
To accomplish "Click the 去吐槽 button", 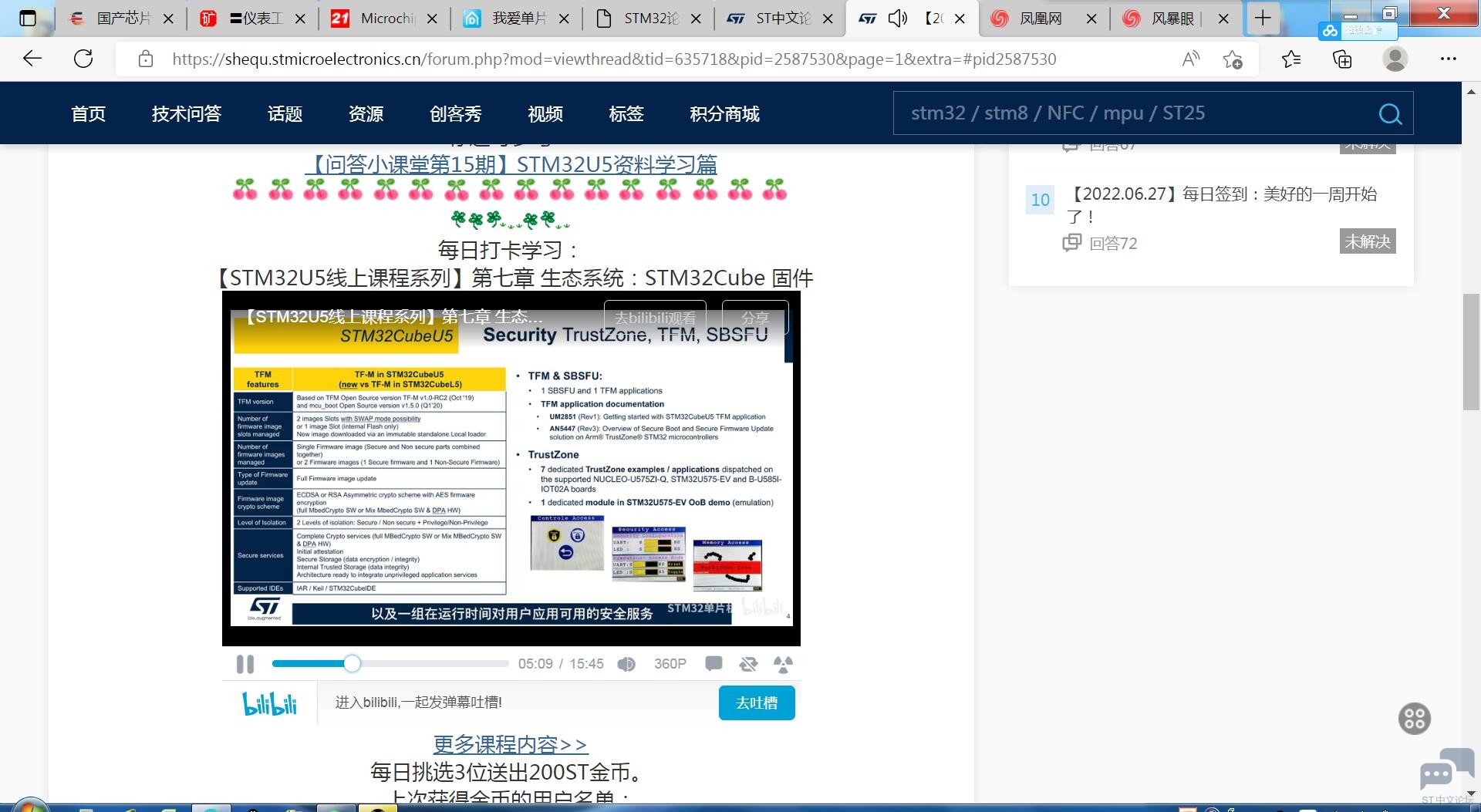I will click(757, 703).
